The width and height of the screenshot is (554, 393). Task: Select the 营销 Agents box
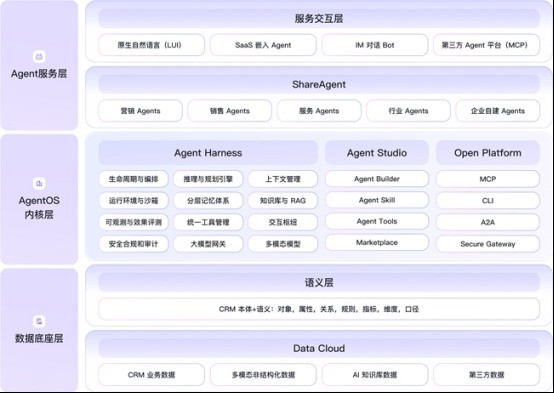click(x=140, y=111)
